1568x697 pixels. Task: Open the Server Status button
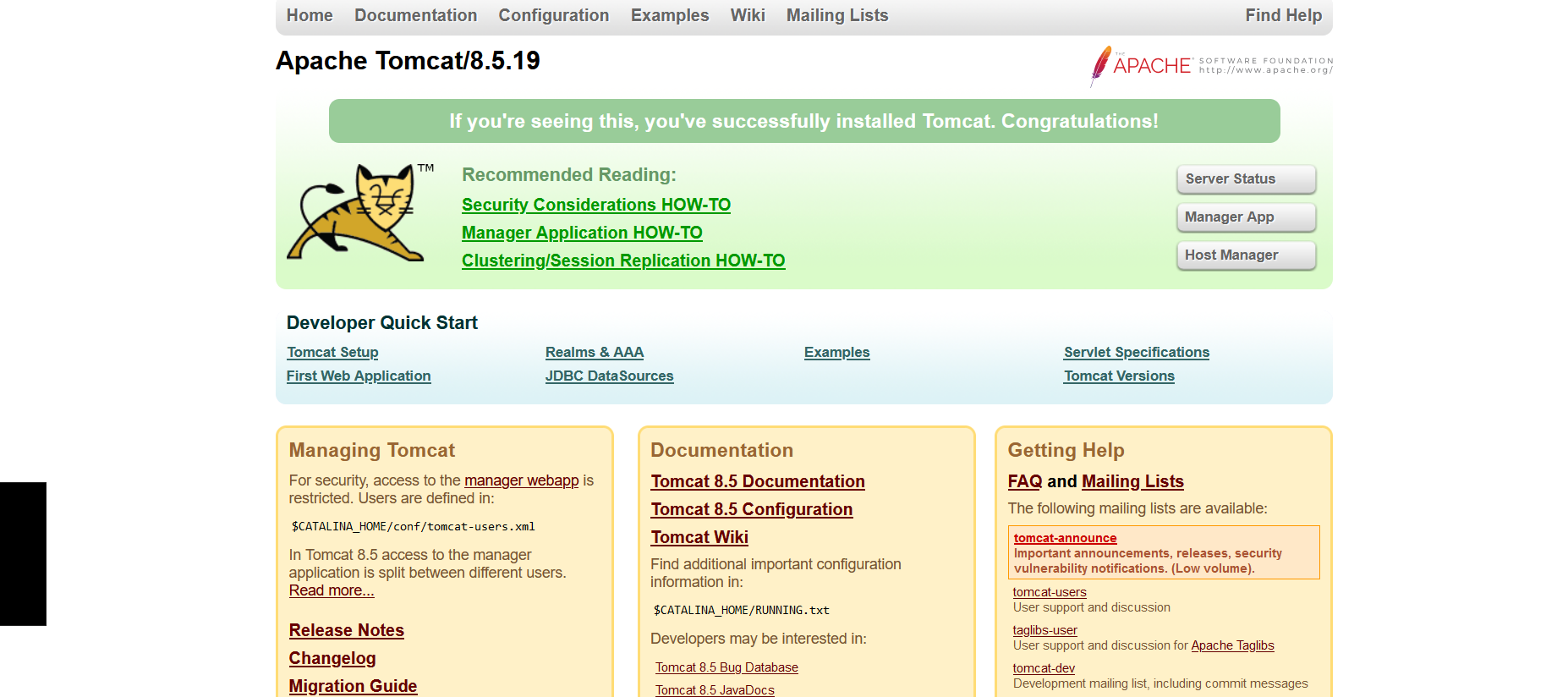pyautogui.click(x=1246, y=179)
